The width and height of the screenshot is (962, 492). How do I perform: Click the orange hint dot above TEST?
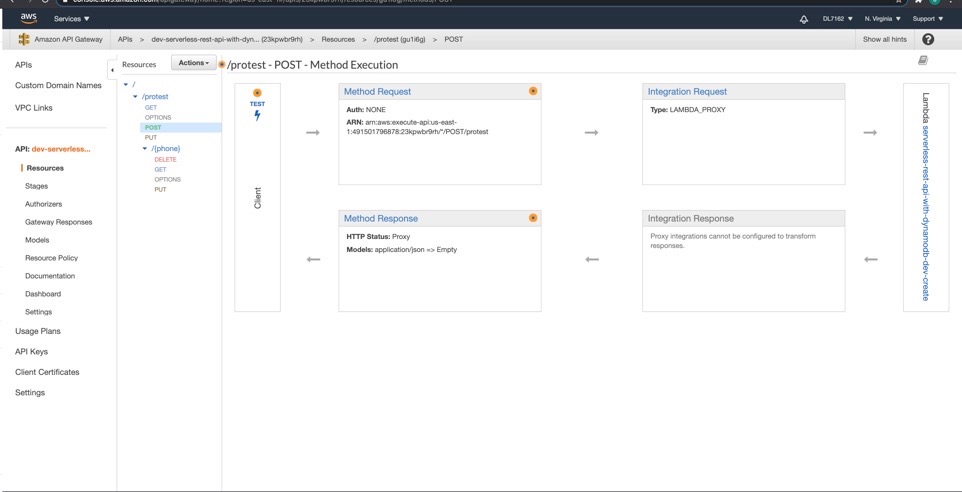258,93
